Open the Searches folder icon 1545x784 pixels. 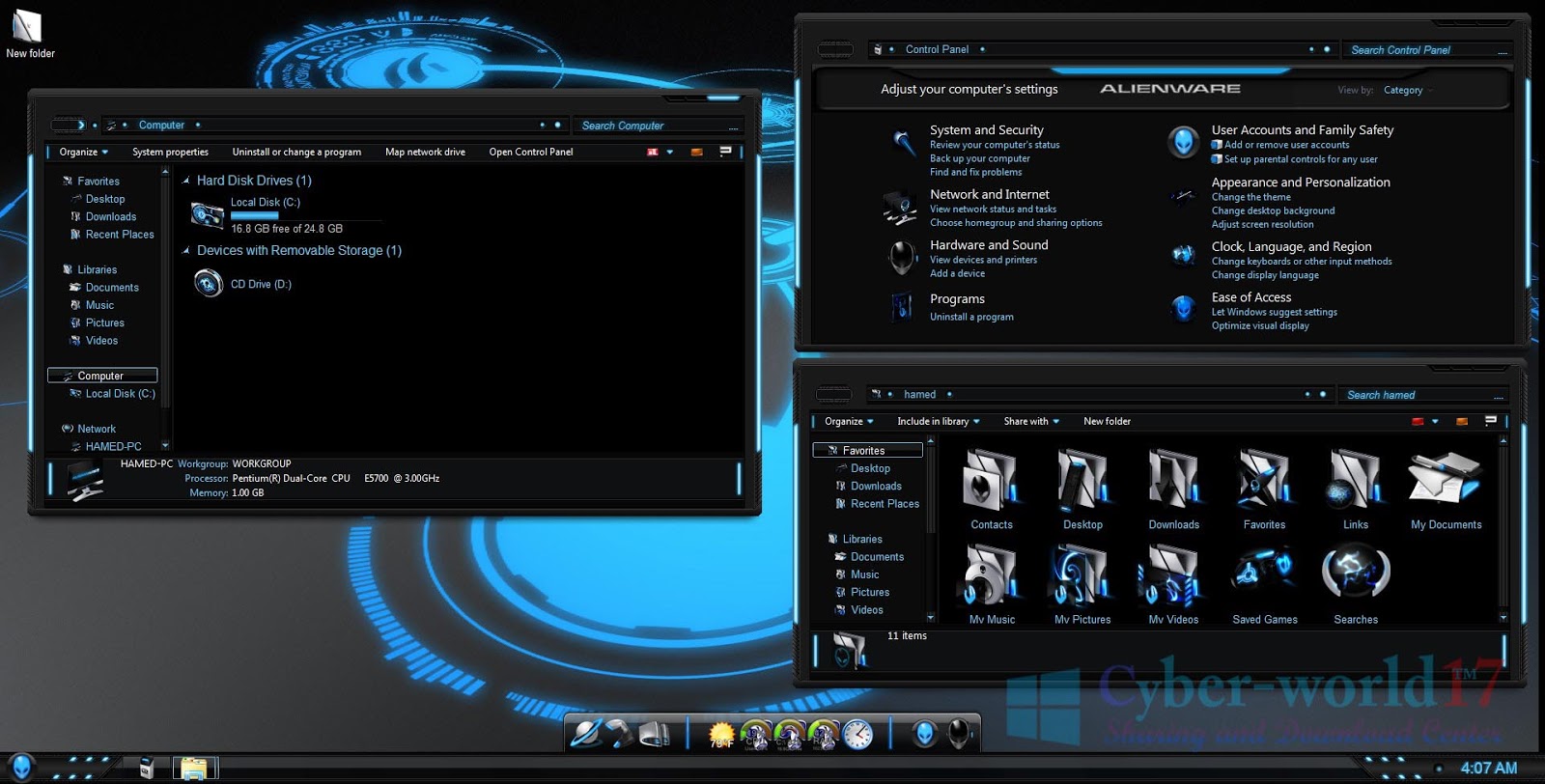[x=1356, y=583]
